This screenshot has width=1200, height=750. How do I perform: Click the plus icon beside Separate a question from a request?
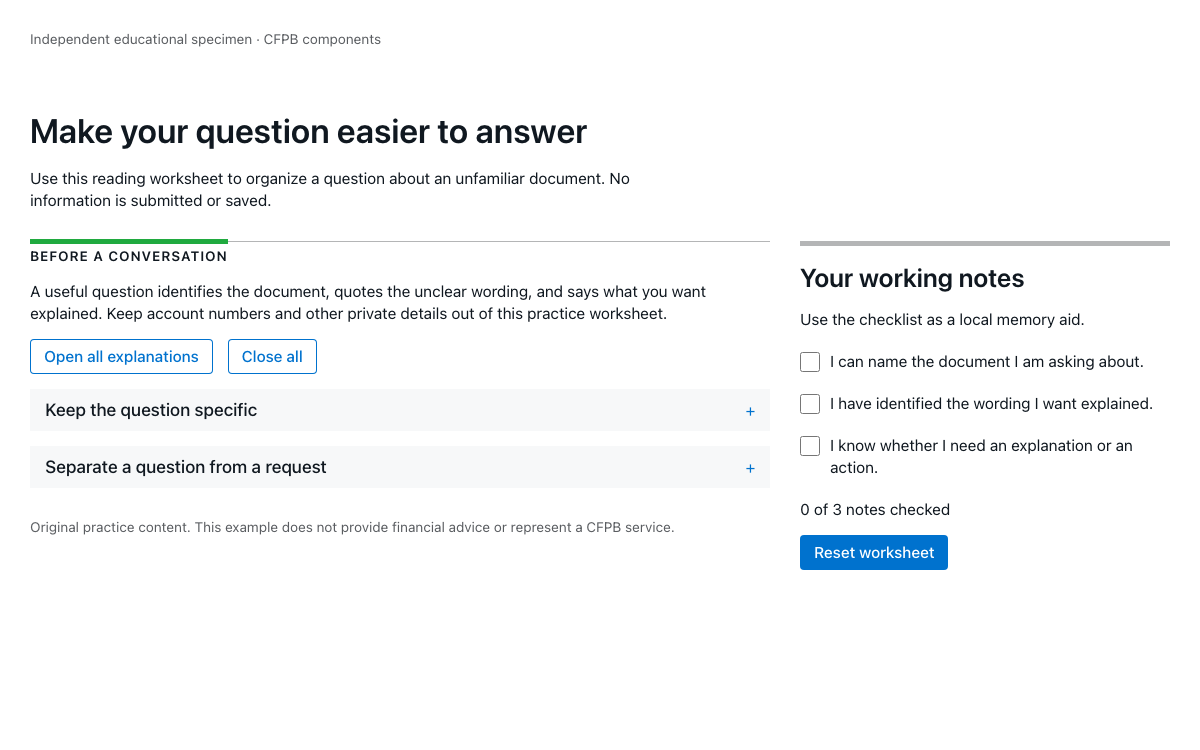coord(750,468)
